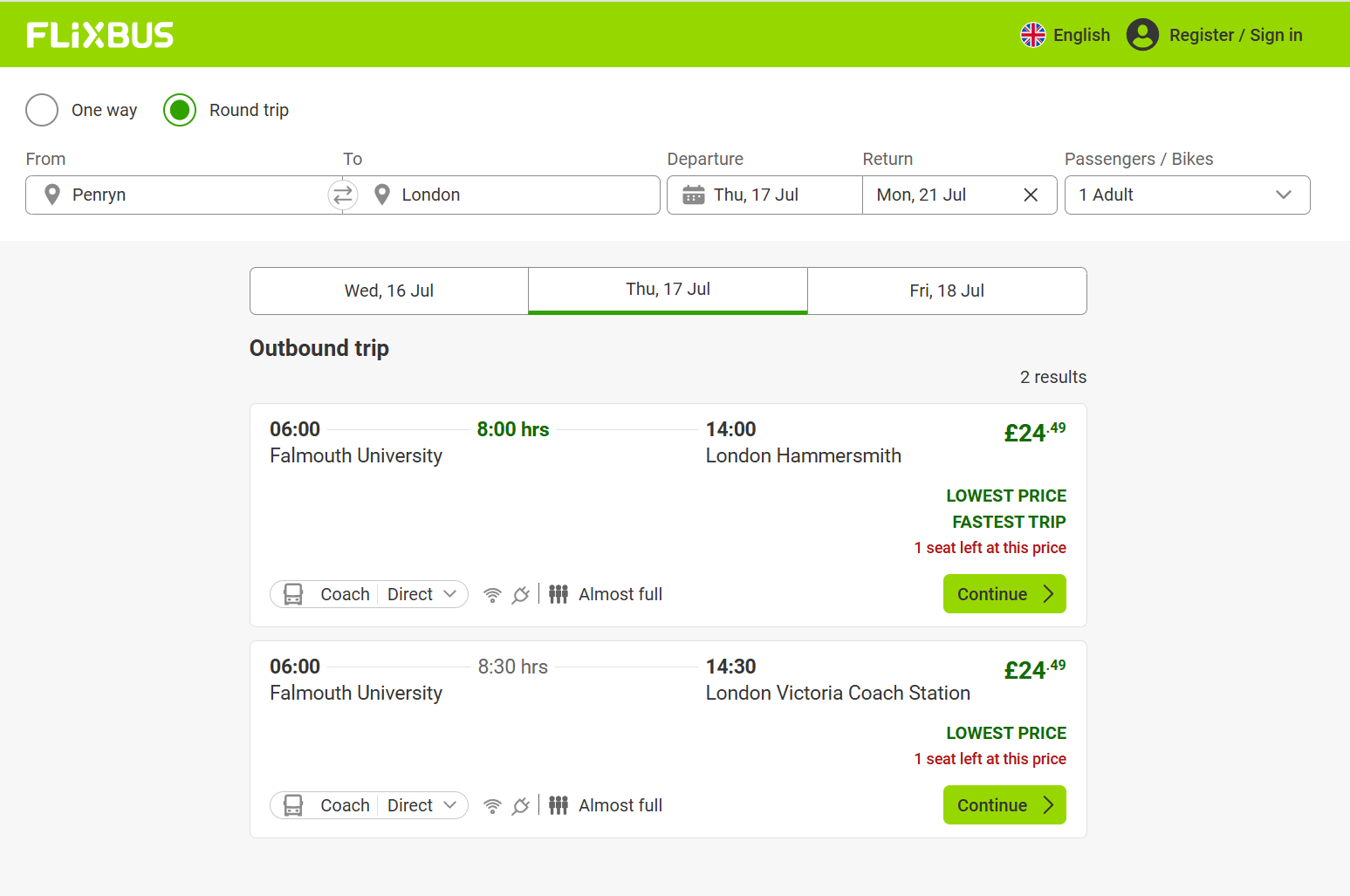Click the location pin beside Penryn
This screenshot has width=1350, height=896.
pos(52,195)
